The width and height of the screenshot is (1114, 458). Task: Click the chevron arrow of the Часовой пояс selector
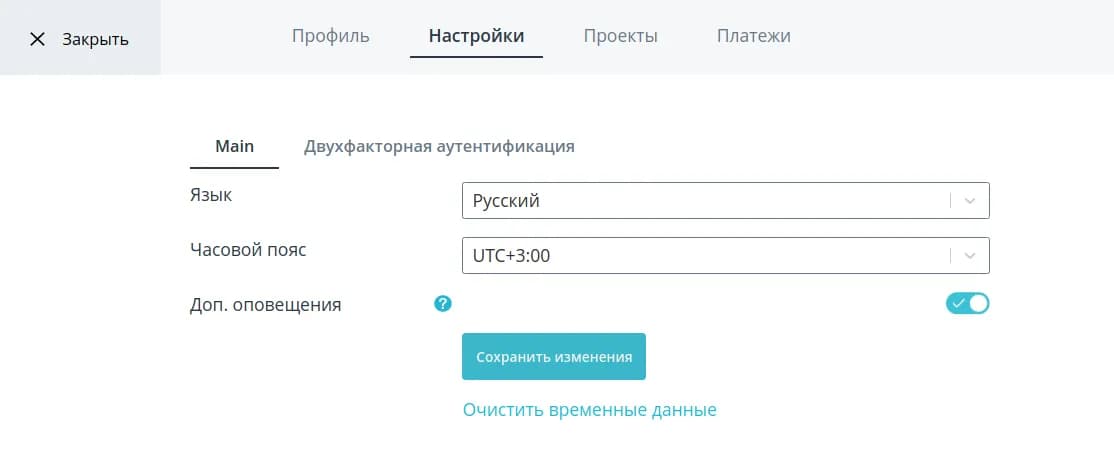pyautogui.click(x=970, y=255)
